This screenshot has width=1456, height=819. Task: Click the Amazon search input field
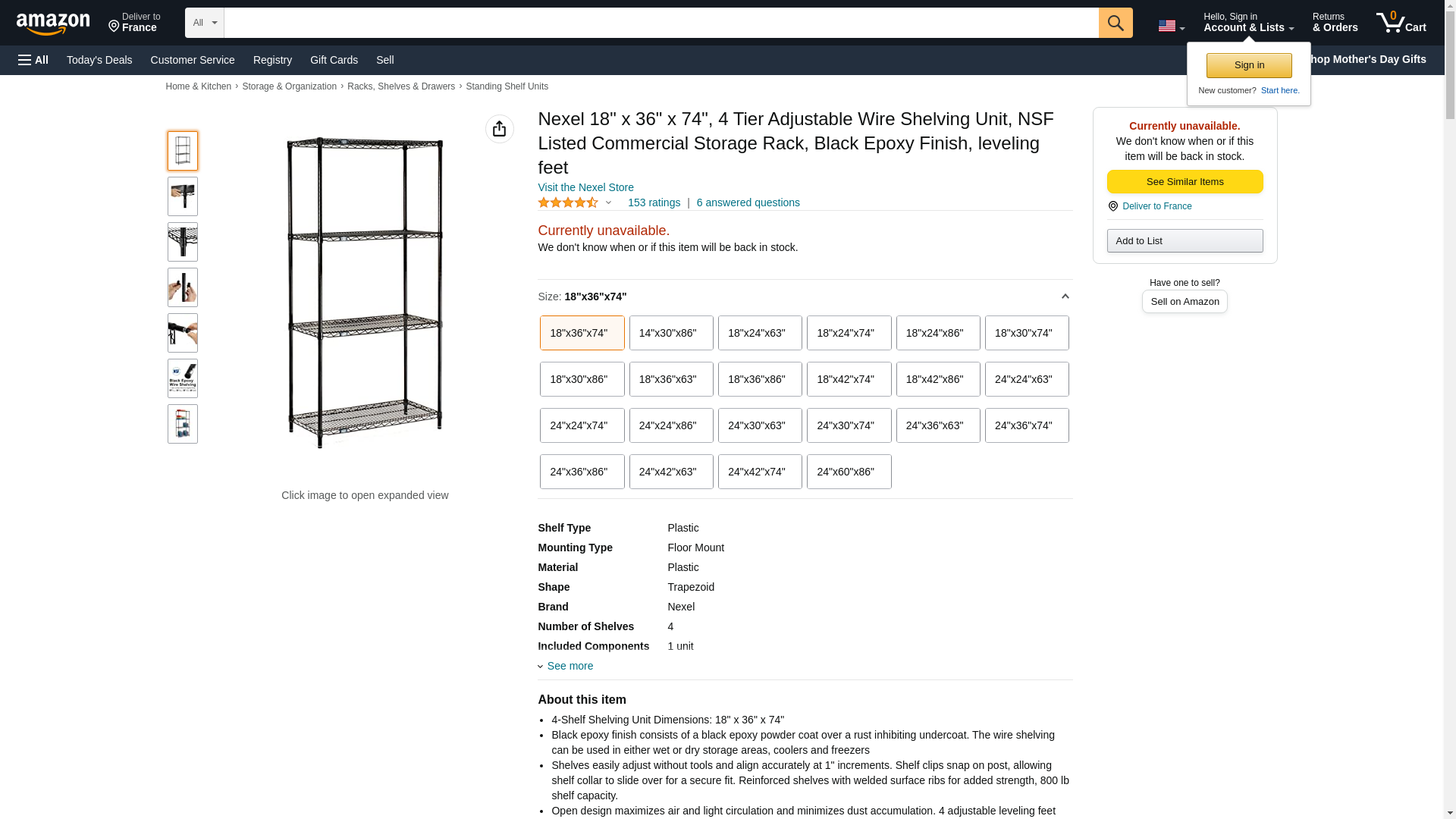click(661, 23)
